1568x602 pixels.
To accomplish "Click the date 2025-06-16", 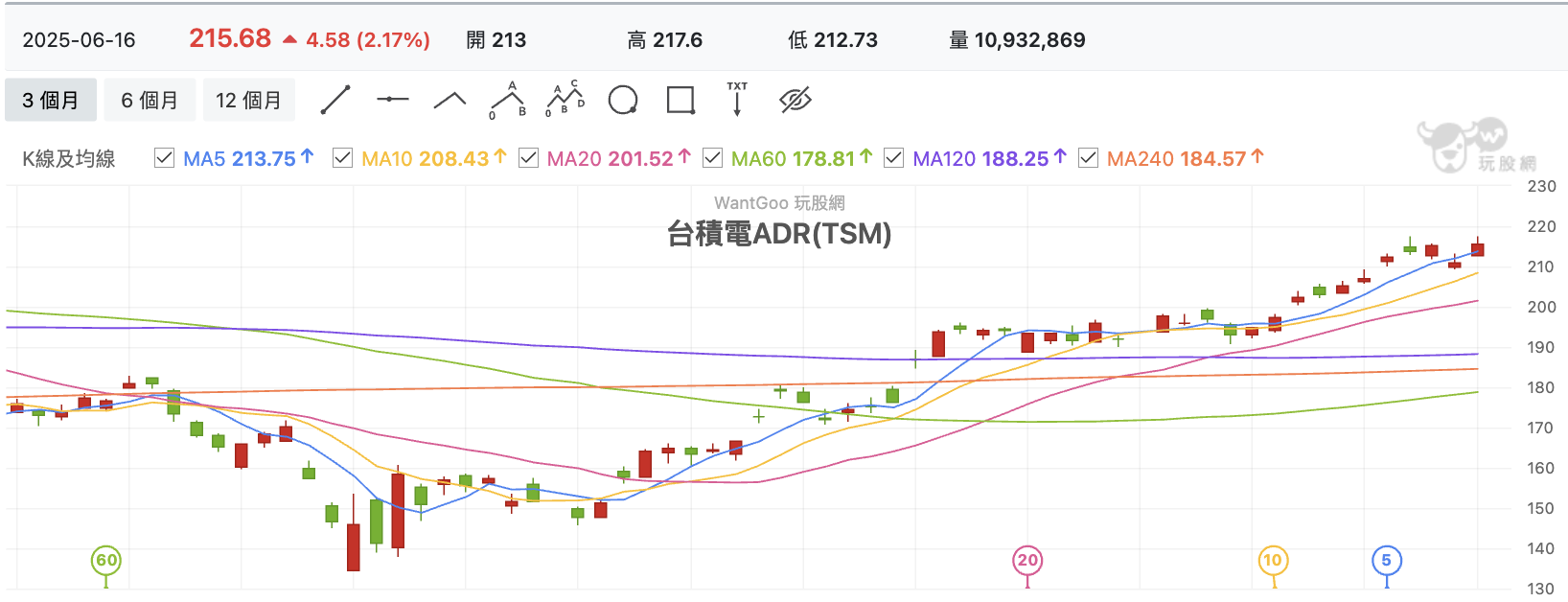I will click(79, 40).
